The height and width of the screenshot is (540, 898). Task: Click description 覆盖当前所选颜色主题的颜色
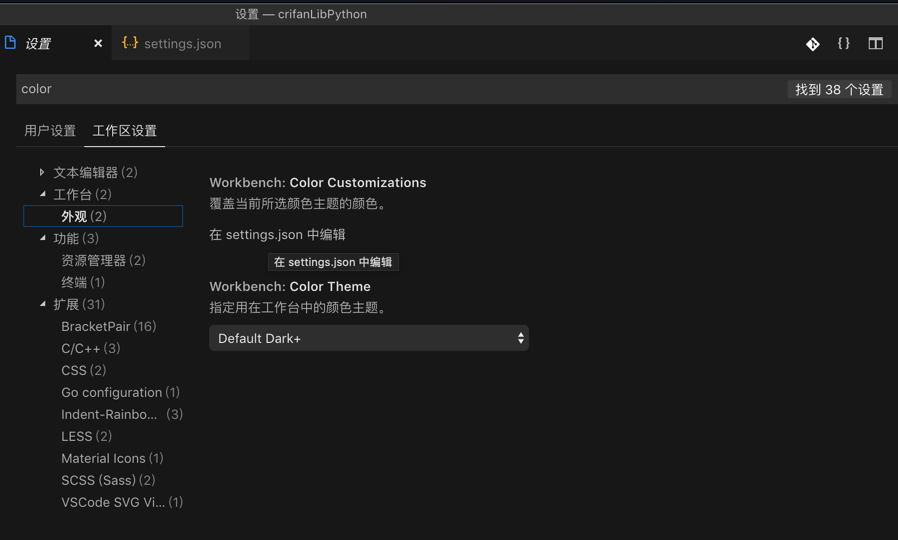[299, 204]
